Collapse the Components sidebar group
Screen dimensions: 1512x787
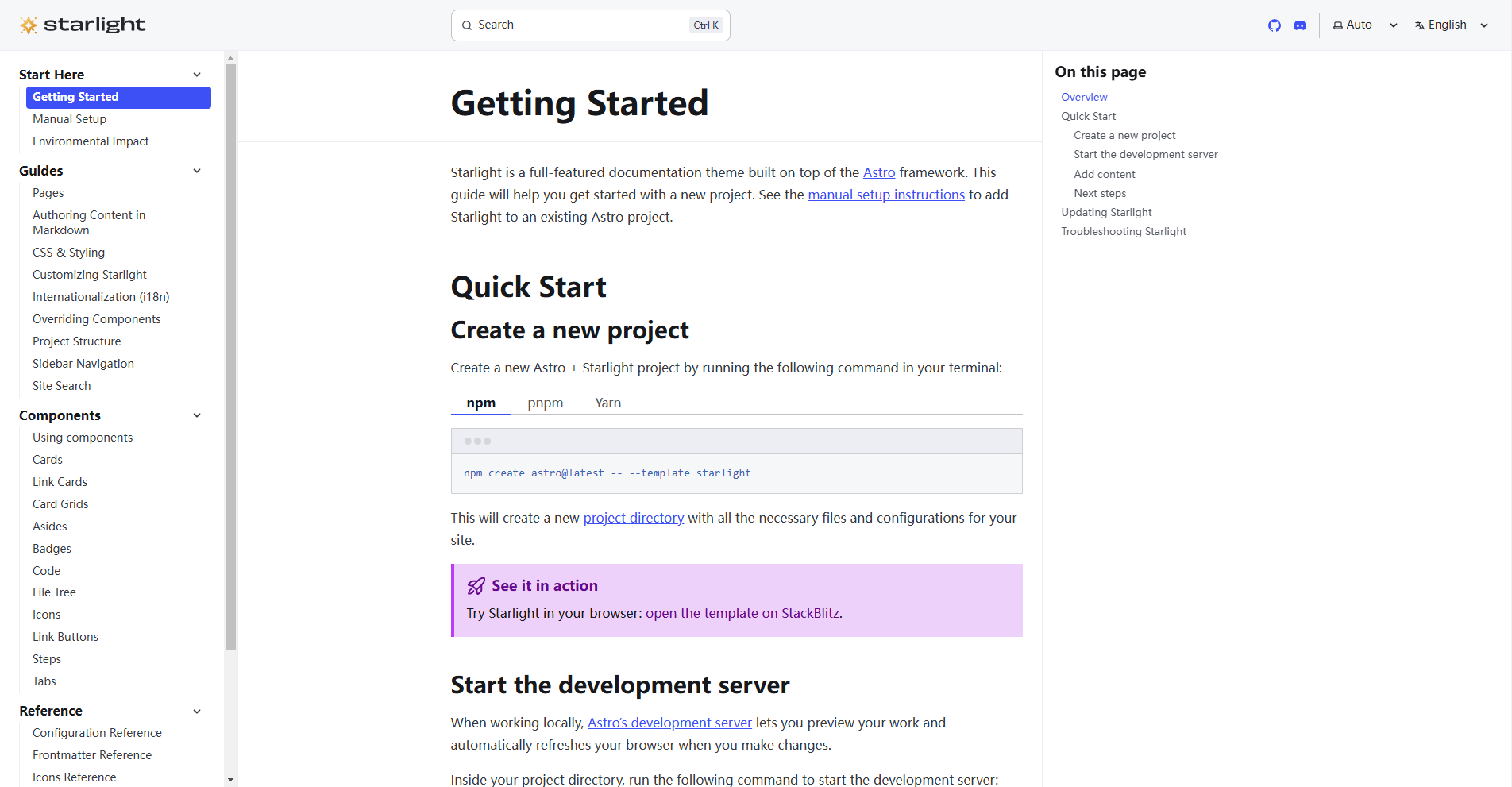[x=197, y=415]
